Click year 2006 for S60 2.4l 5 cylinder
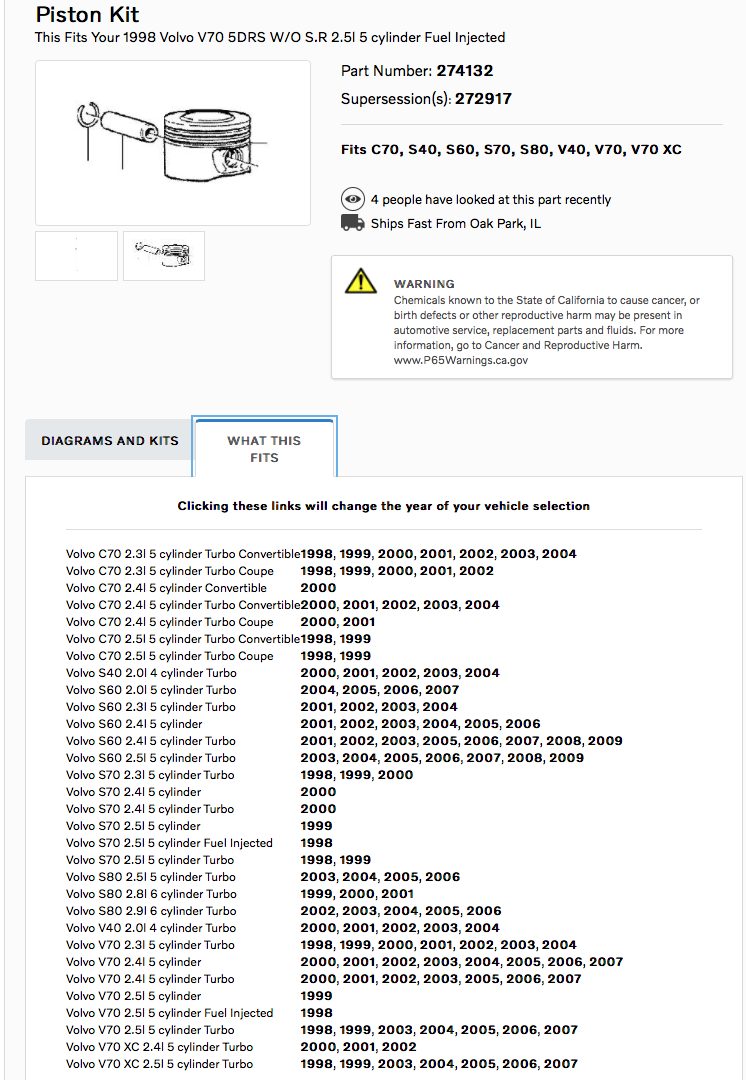The image size is (746, 1080). [x=523, y=724]
